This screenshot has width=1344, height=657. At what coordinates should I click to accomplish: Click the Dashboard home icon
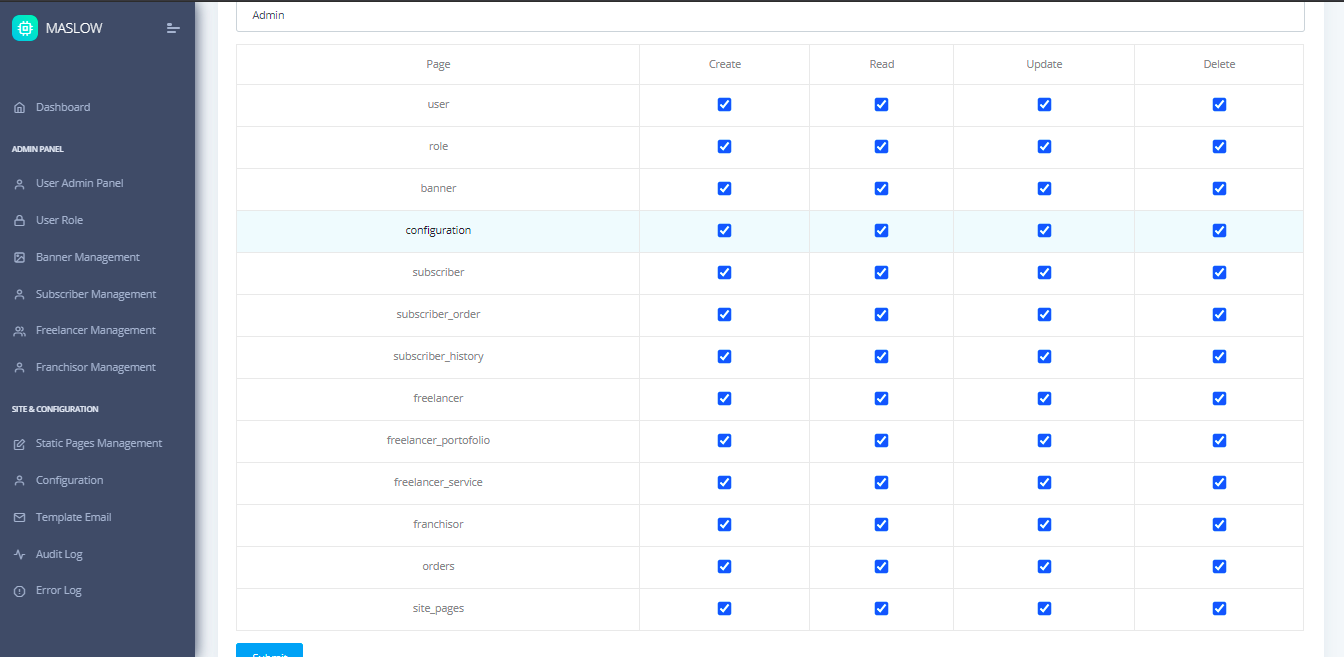pyautogui.click(x=19, y=107)
